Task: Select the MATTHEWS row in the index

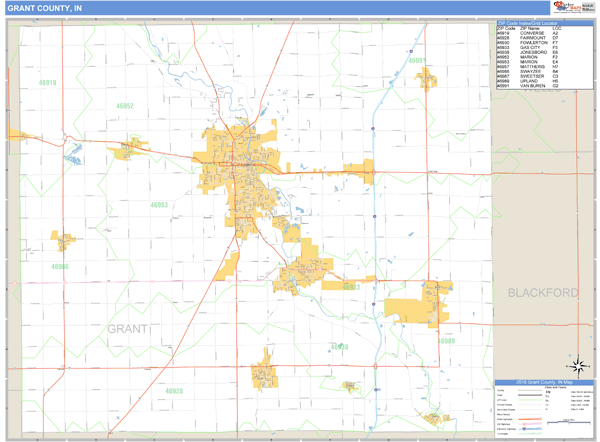Action: click(528, 67)
